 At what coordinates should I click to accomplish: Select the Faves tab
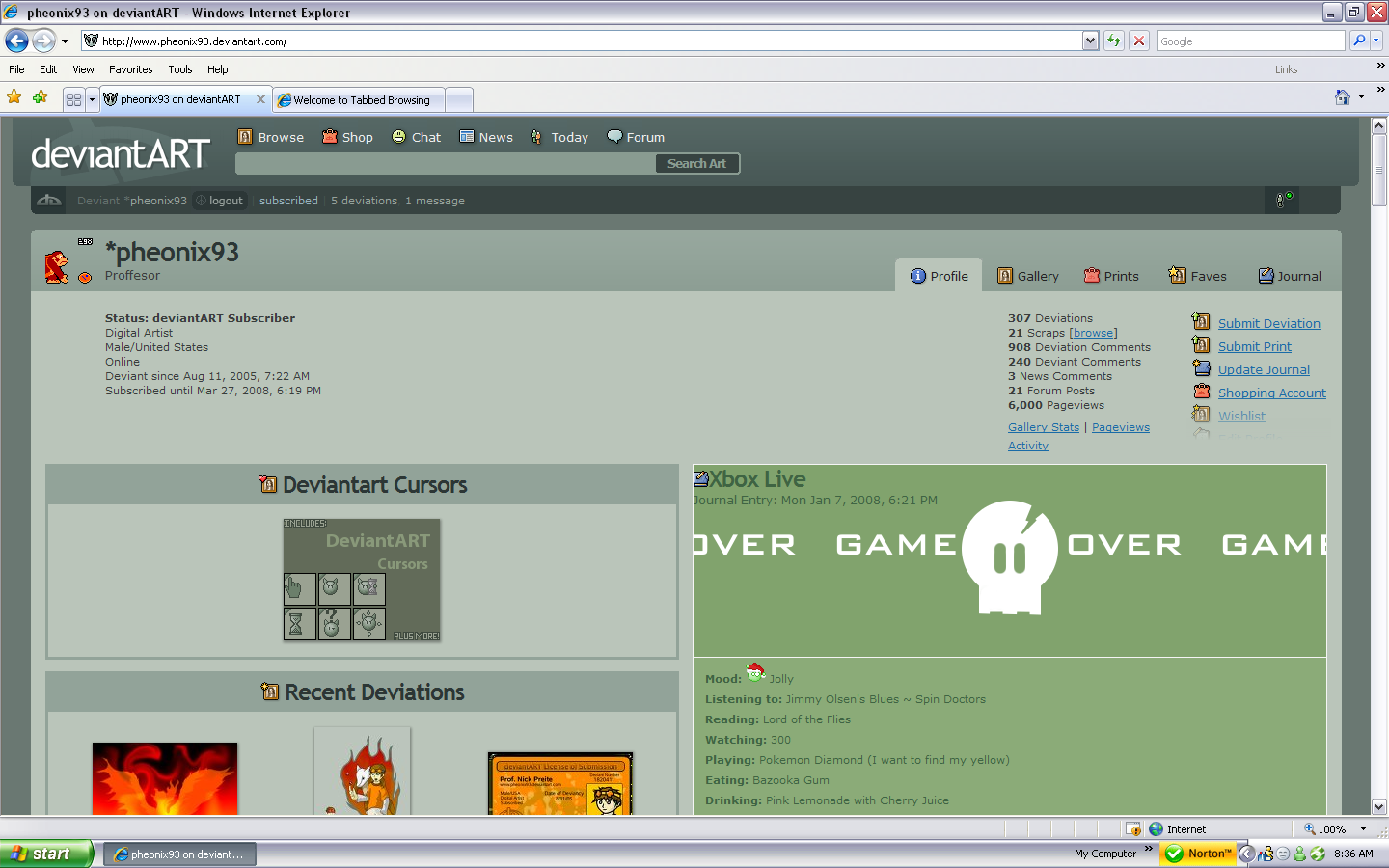[1197, 276]
